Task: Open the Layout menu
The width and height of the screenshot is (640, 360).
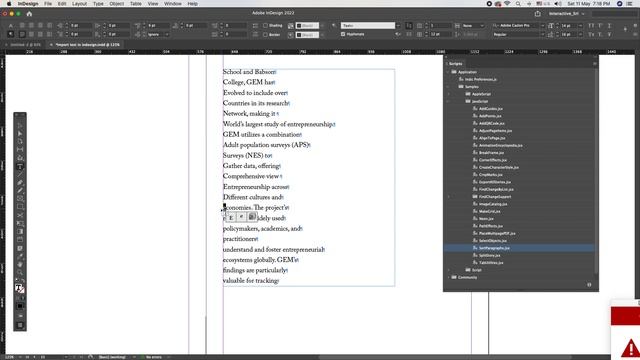Action: (79, 4)
